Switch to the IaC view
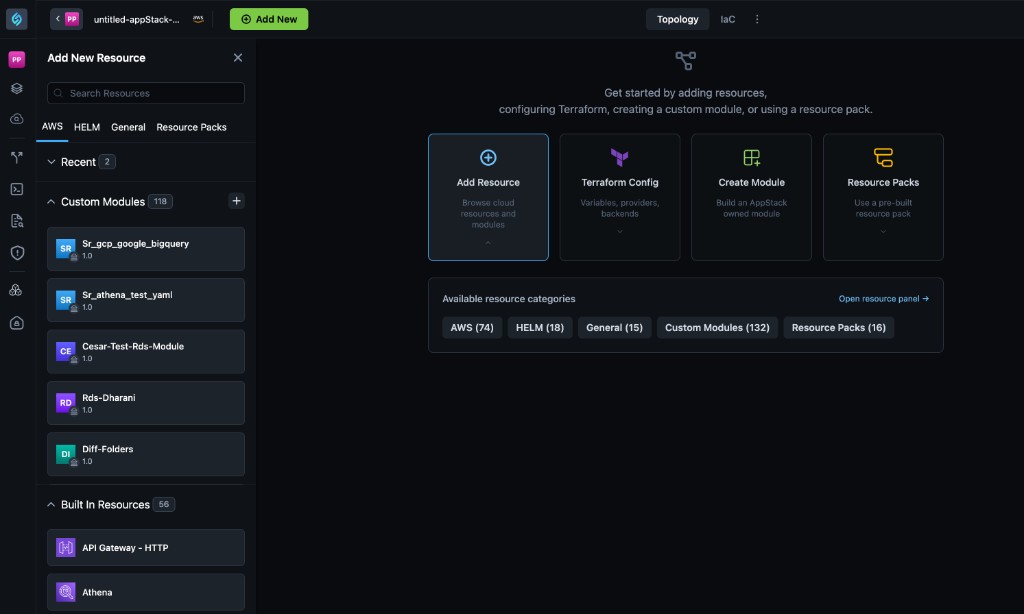Viewport: 1024px width, 614px height. pyautogui.click(x=727, y=18)
